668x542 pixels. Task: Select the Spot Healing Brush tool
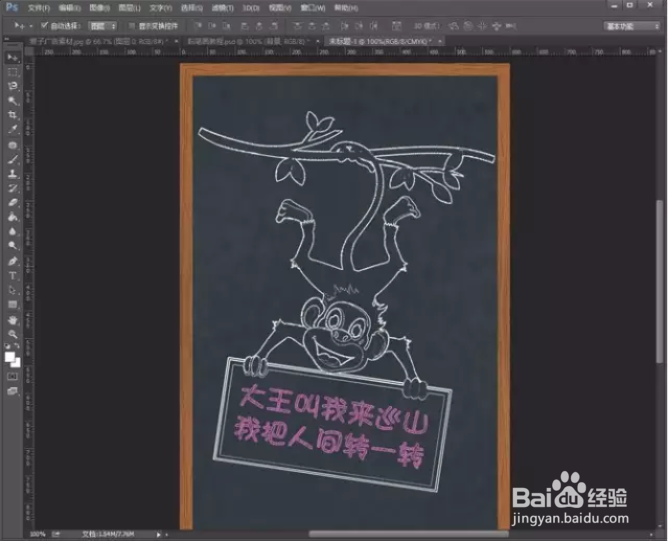(x=12, y=145)
